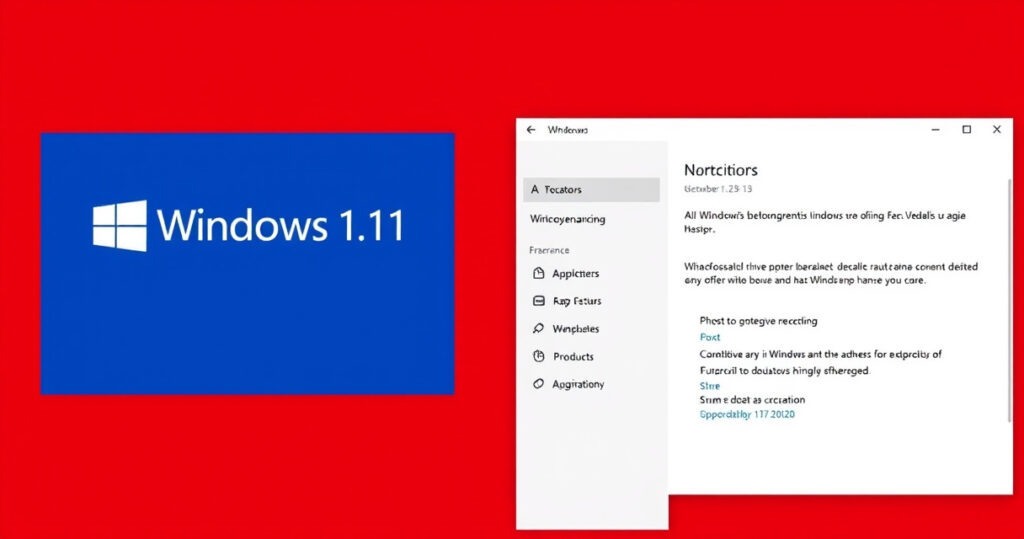
Task: Click the icon beside Tocators
Action: click(x=536, y=189)
